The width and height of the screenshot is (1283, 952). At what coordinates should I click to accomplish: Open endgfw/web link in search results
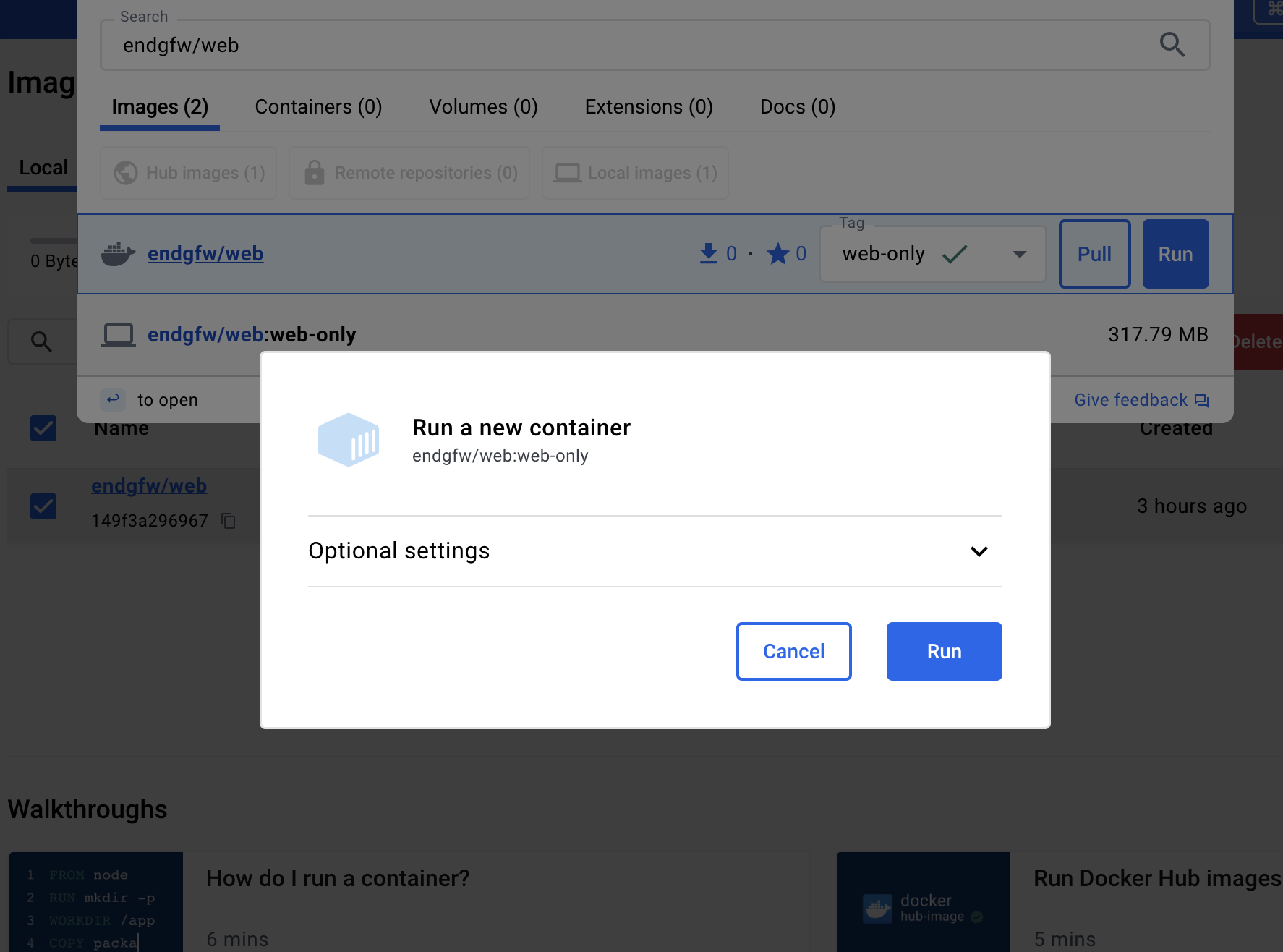coord(205,254)
